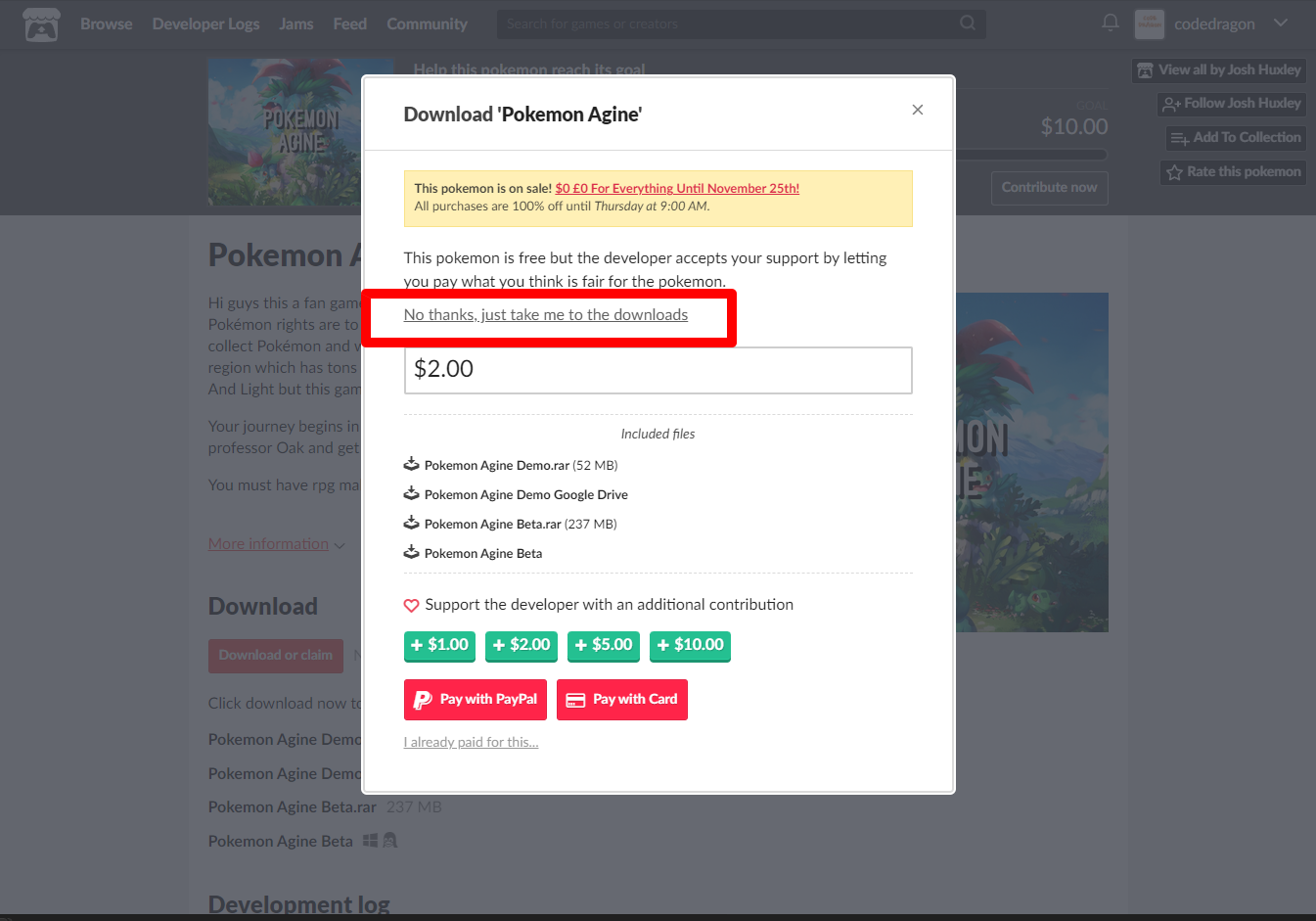
Task: Select 'Pokemon Agine Beta.rar' file name in dialog
Action: [493, 524]
